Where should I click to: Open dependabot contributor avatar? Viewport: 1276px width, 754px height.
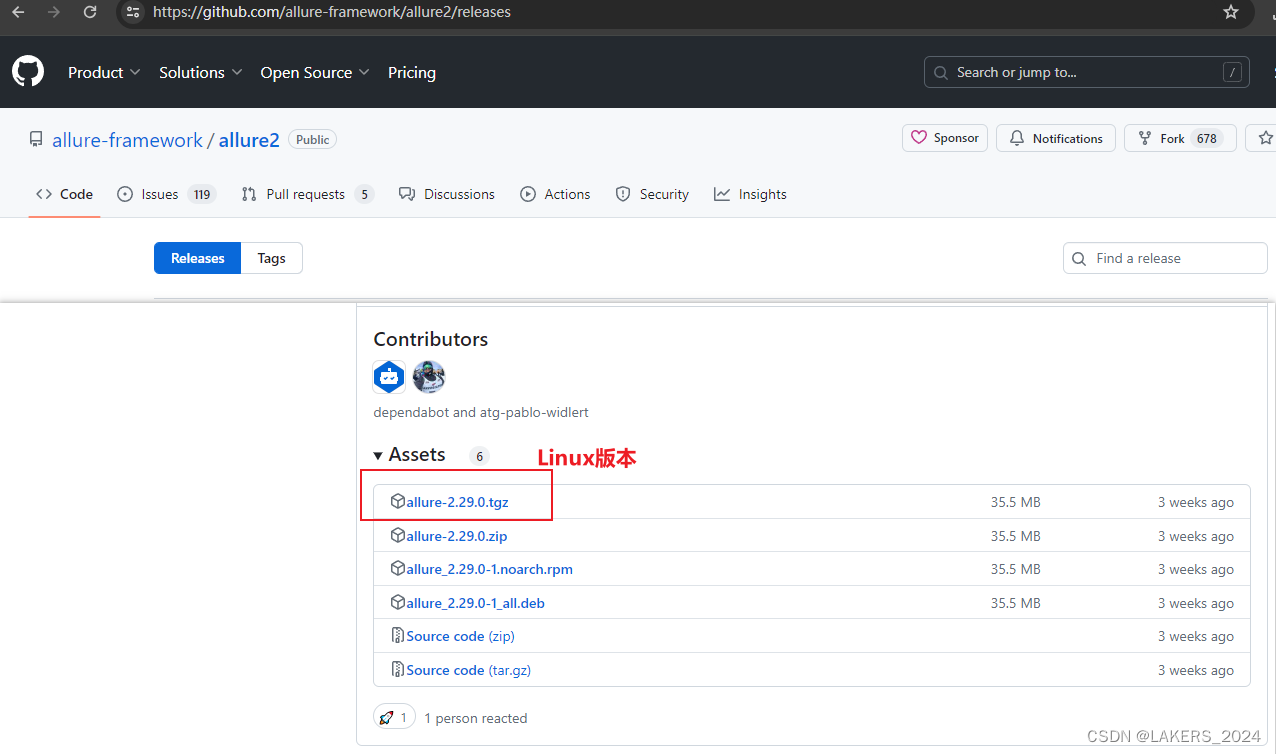click(389, 377)
